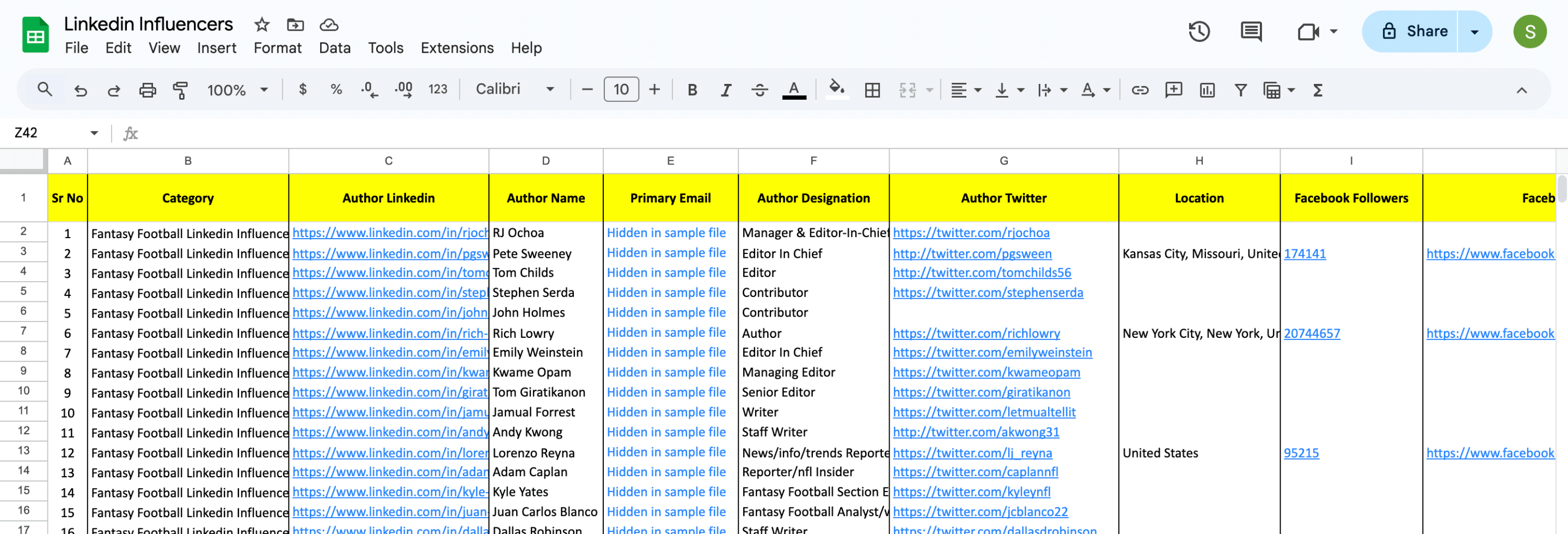
Task: Open the Insert menu
Action: tap(217, 47)
